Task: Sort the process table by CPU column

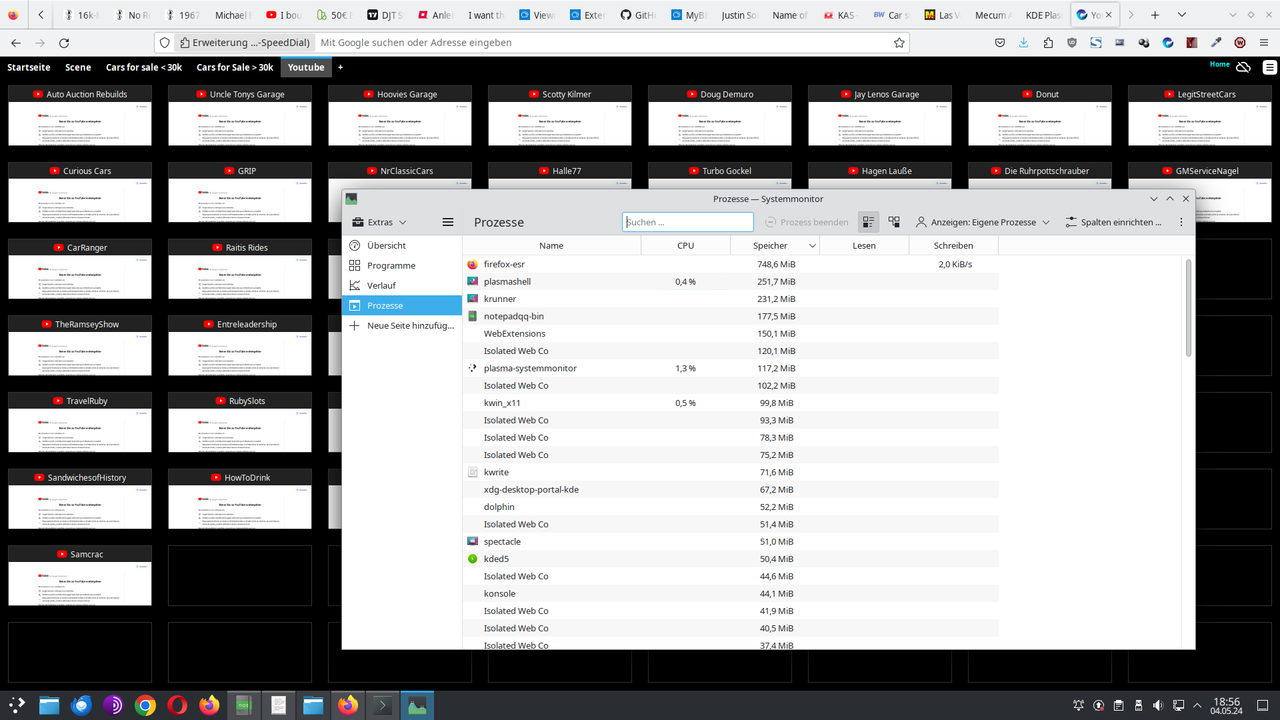Action: (685, 245)
